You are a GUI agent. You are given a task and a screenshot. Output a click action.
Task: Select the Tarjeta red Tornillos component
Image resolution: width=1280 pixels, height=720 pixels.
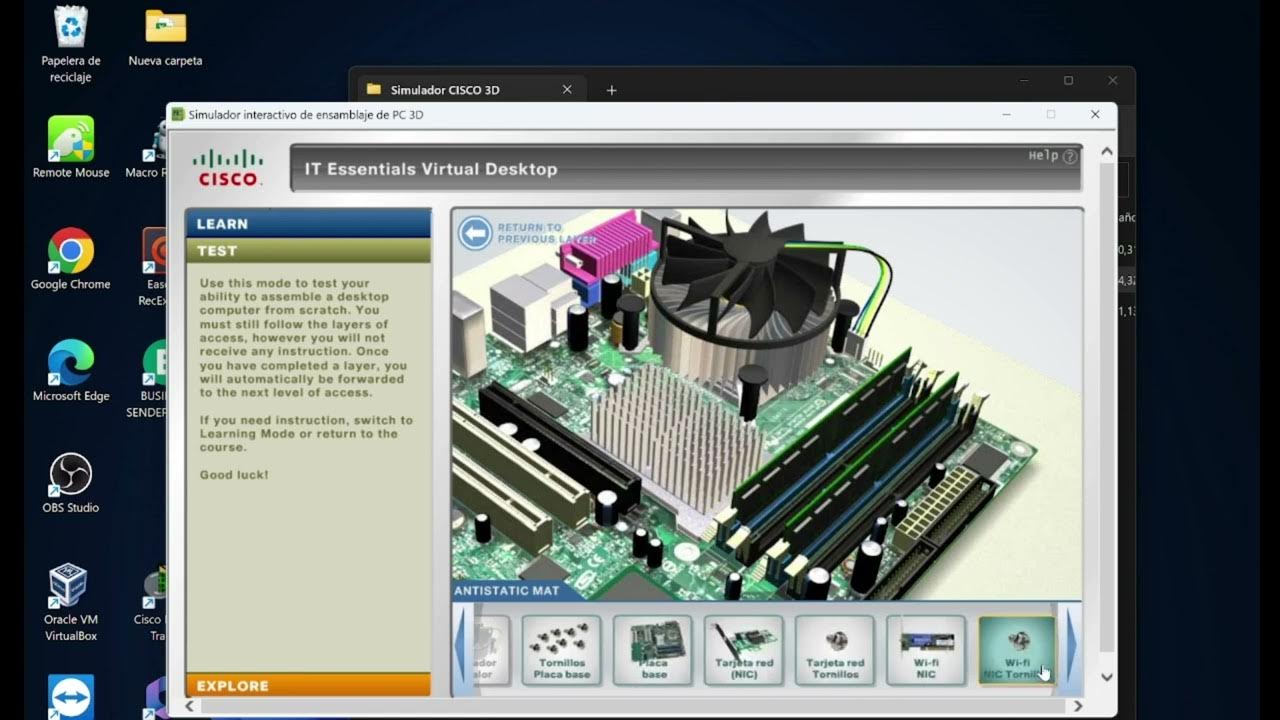pos(835,650)
